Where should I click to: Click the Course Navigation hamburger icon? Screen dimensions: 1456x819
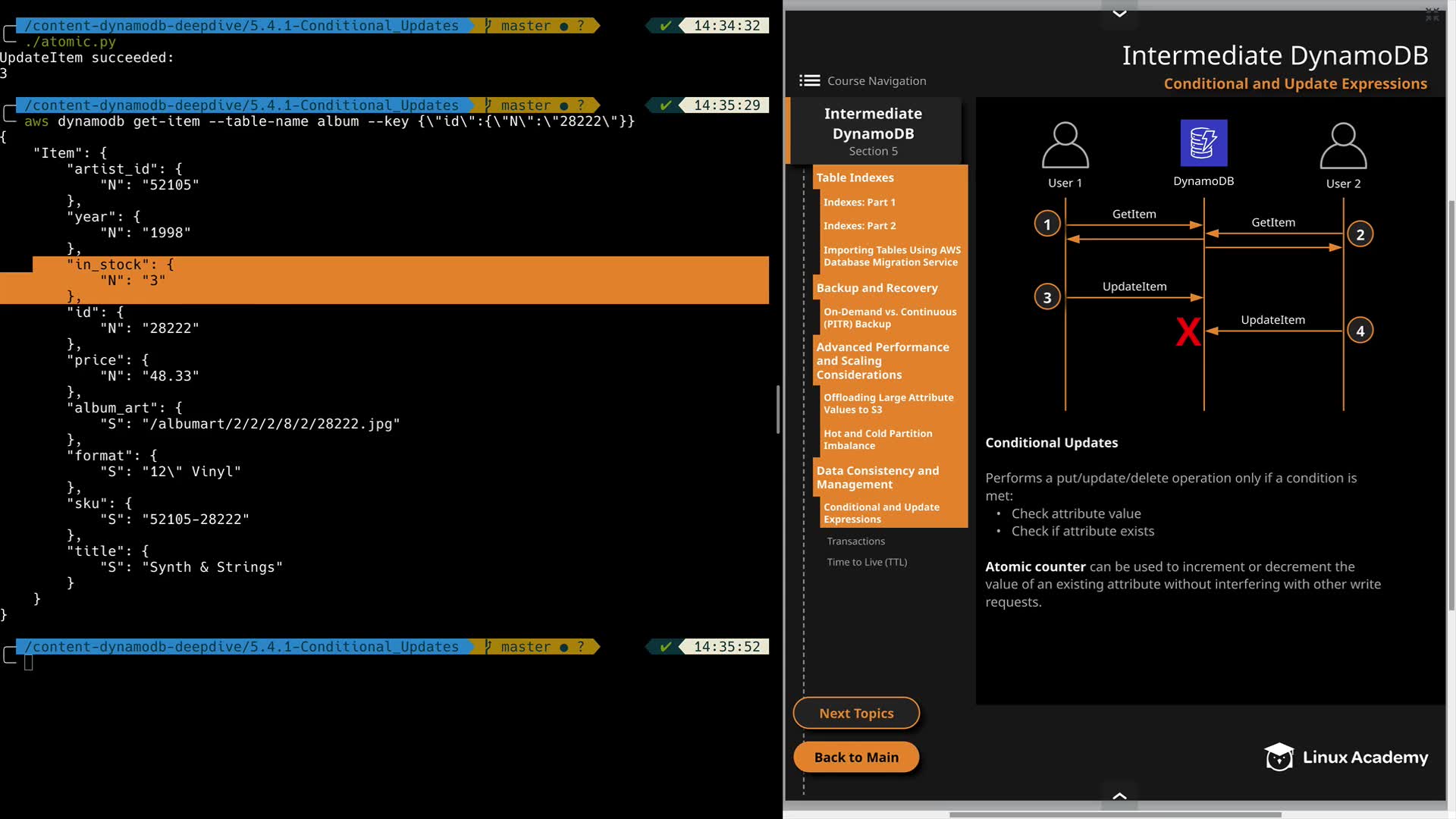pos(809,80)
